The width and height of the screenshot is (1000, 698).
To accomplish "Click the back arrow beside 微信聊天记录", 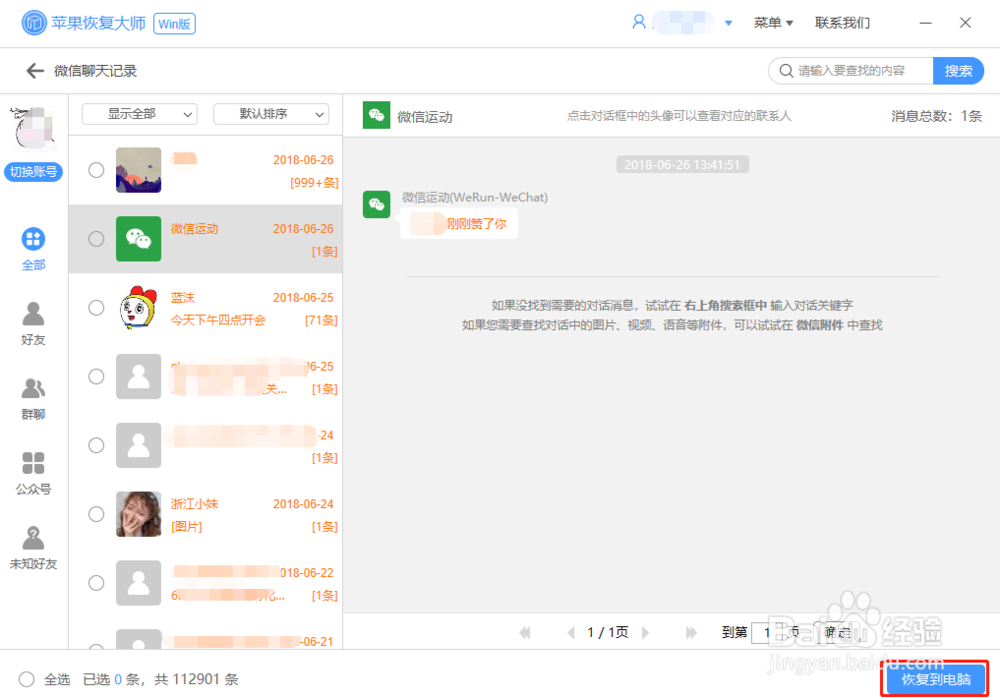I will tap(34, 71).
